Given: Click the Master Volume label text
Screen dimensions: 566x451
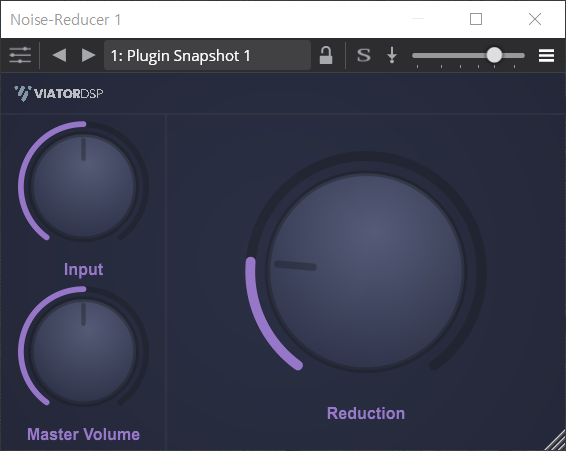Looking at the screenshot, I should (83, 434).
